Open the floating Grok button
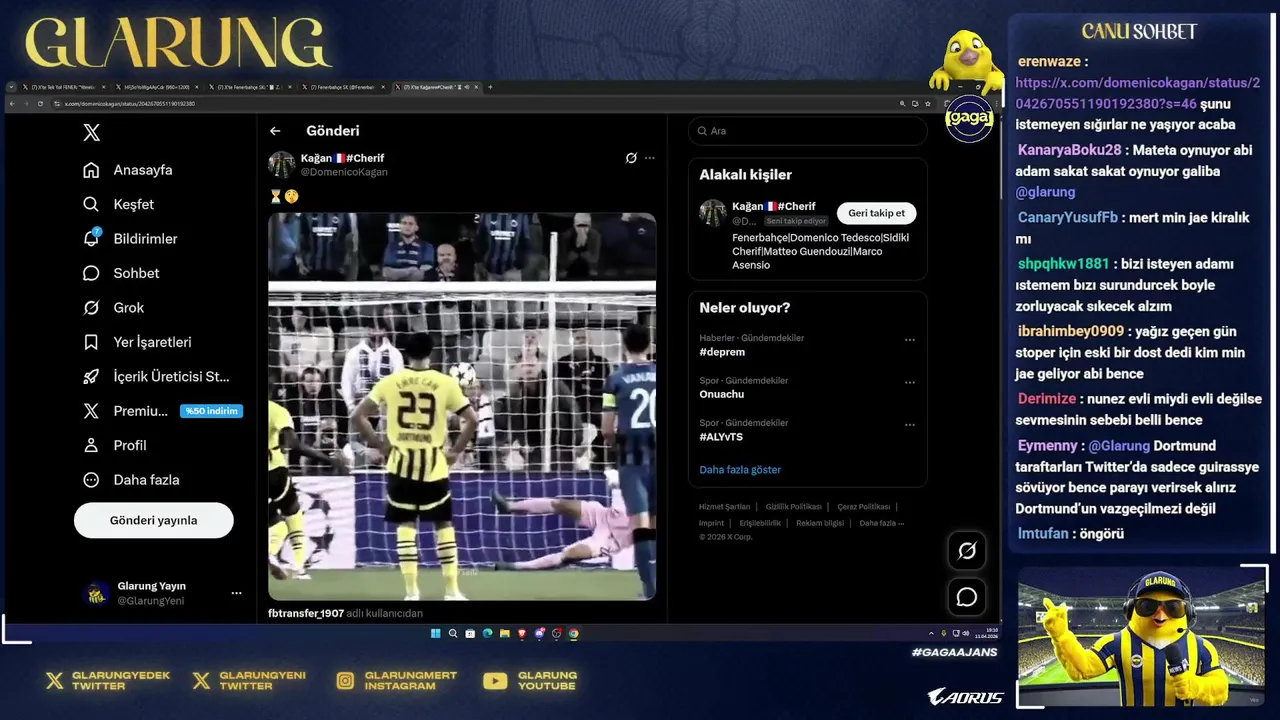This screenshot has height=720, width=1280. click(x=967, y=551)
